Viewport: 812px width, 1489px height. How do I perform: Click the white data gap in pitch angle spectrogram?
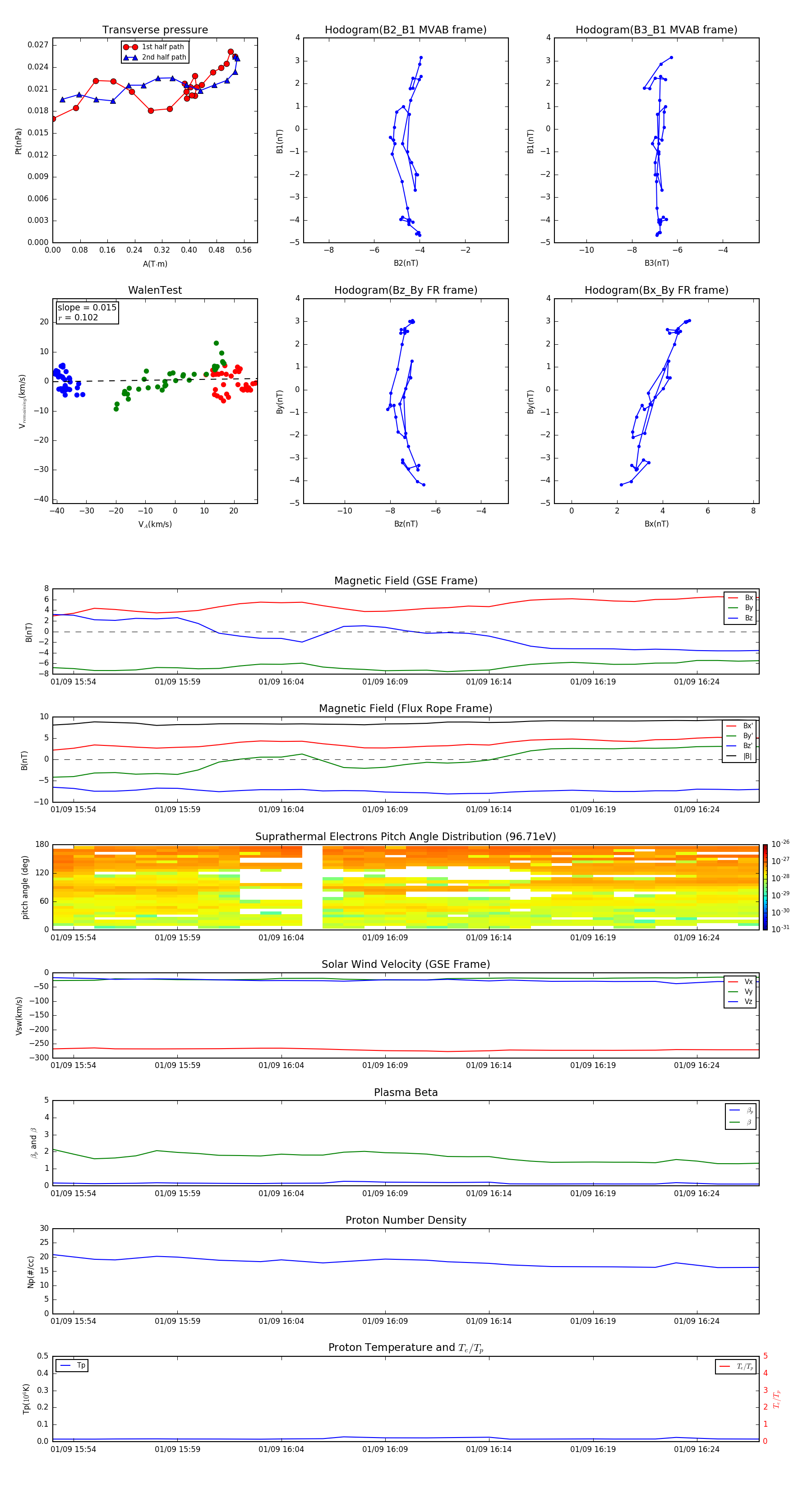[312, 887]
